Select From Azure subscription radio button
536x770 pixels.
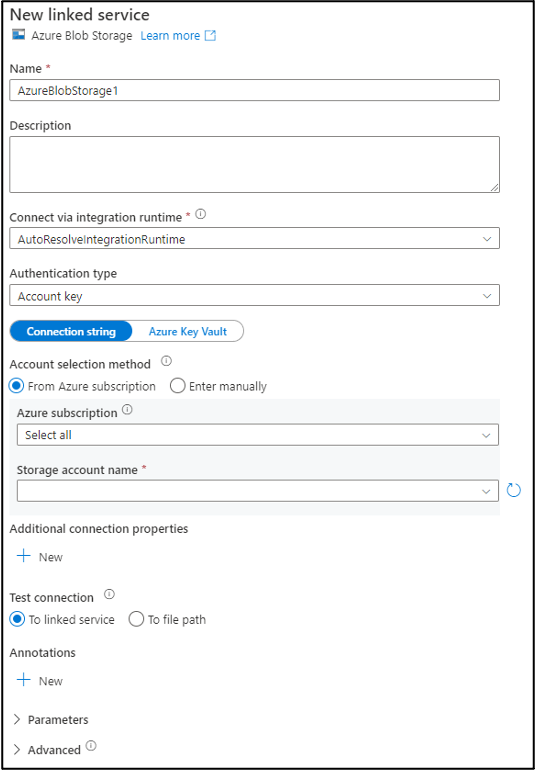click(x=17, y=386)
